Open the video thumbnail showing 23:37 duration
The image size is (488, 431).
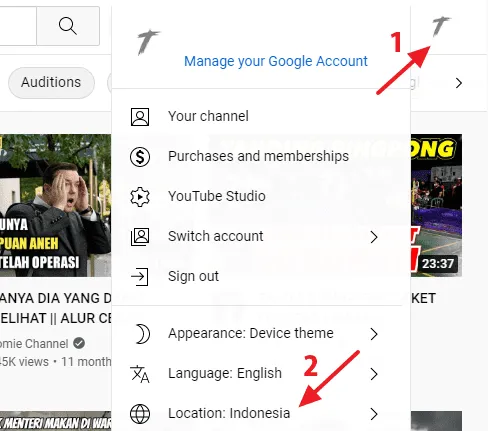pyautogui.click(x=436, y=205)
